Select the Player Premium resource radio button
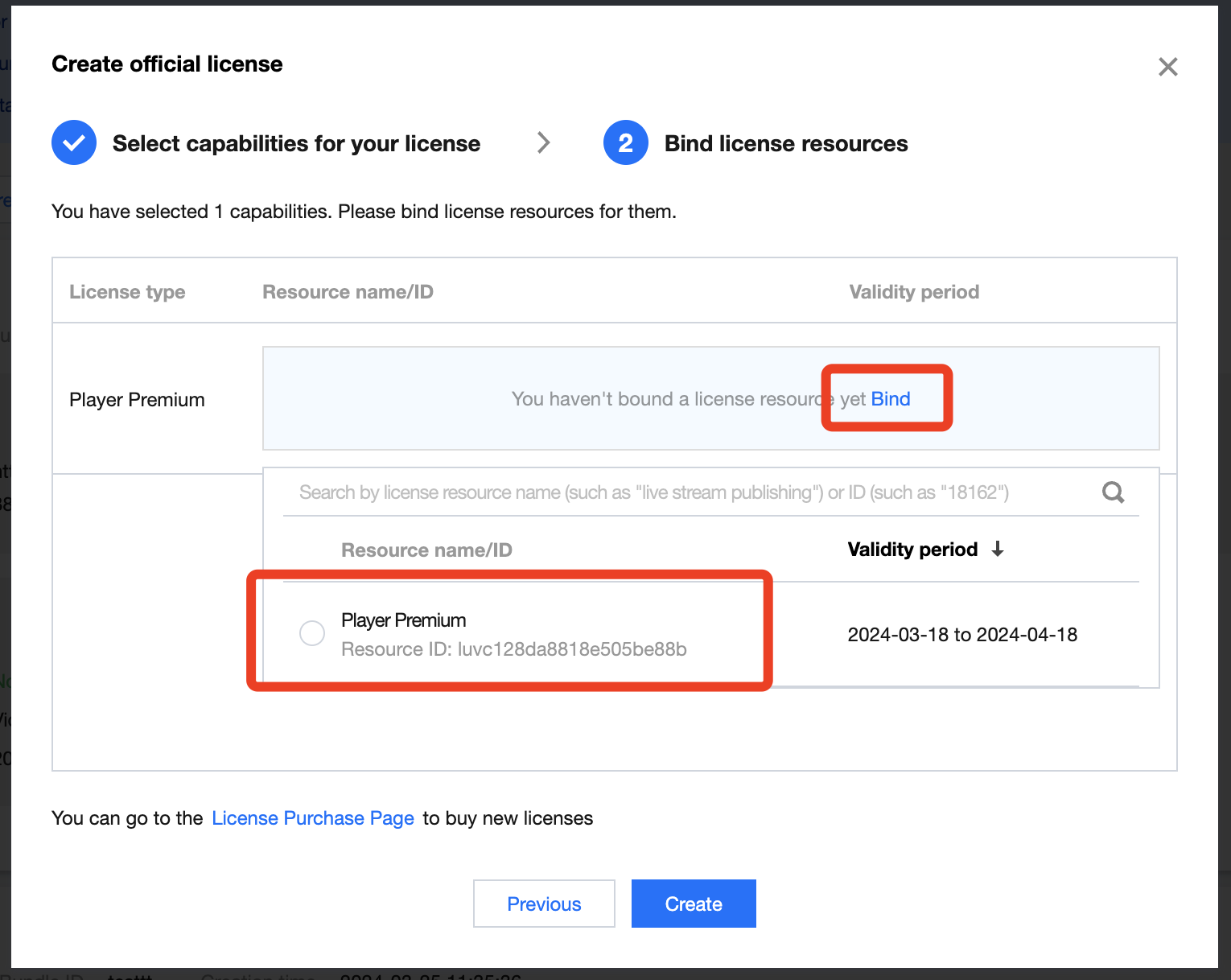Image resolution: width=1231 pixels, height=980 pixels. (312, 633)
